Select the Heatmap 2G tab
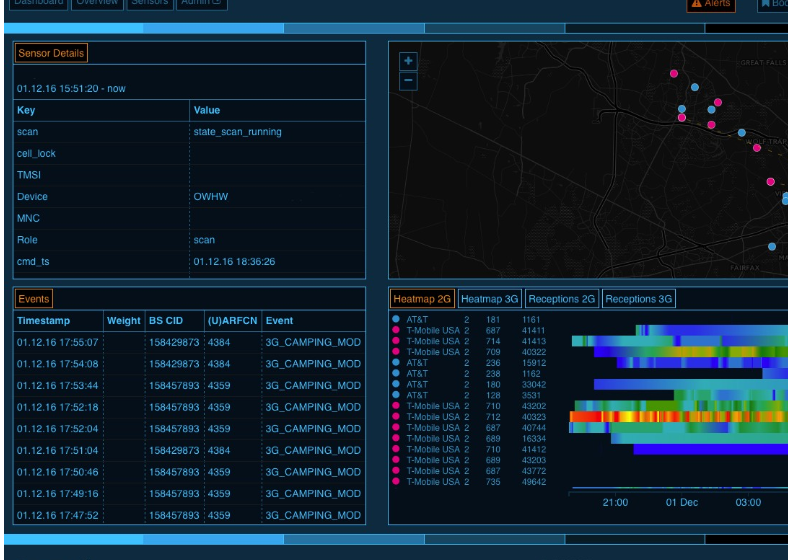Screen dimensions: 788x560 (x=422, y=299)
